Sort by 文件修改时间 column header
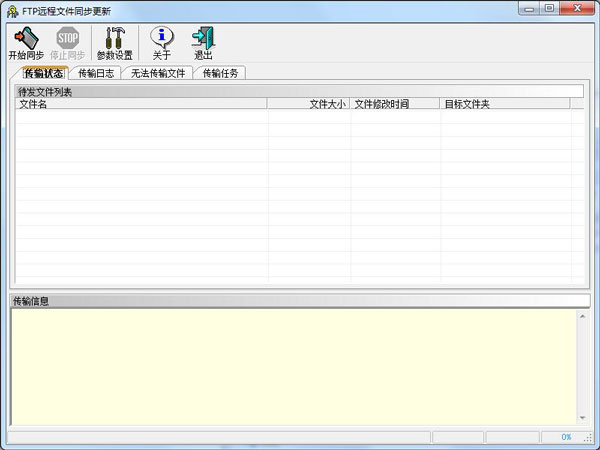This screenshot has width=600, height=450. tap(395, 104)
